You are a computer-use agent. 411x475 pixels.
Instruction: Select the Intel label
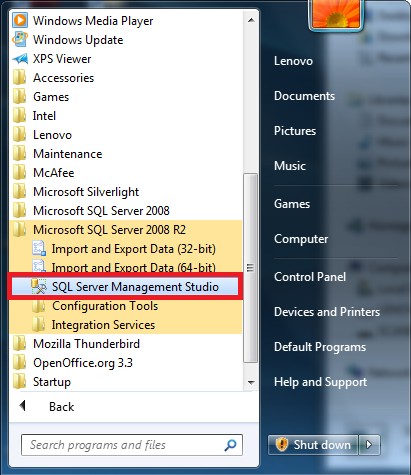coord(44,116)
